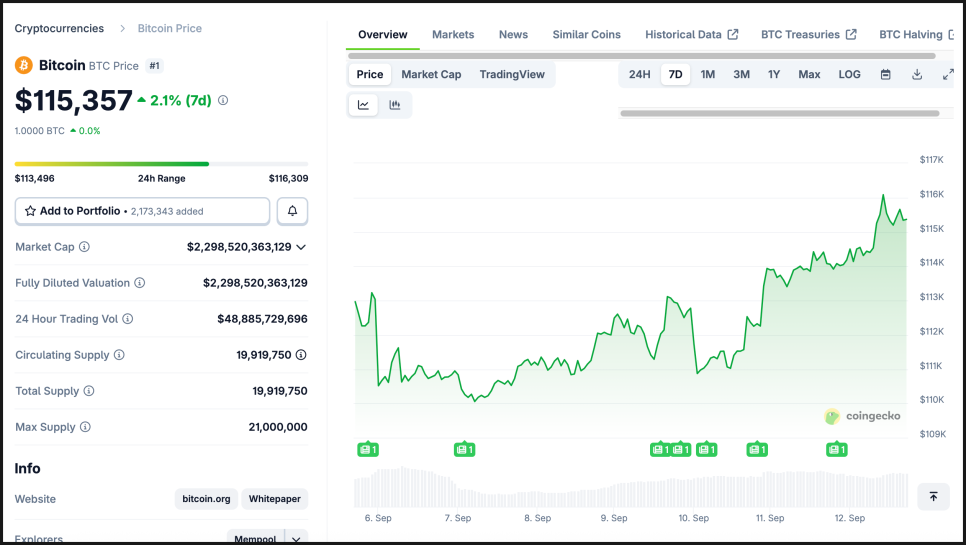
Task: Select the Market Cap chart toggle
Action: (x=431, y=75)
